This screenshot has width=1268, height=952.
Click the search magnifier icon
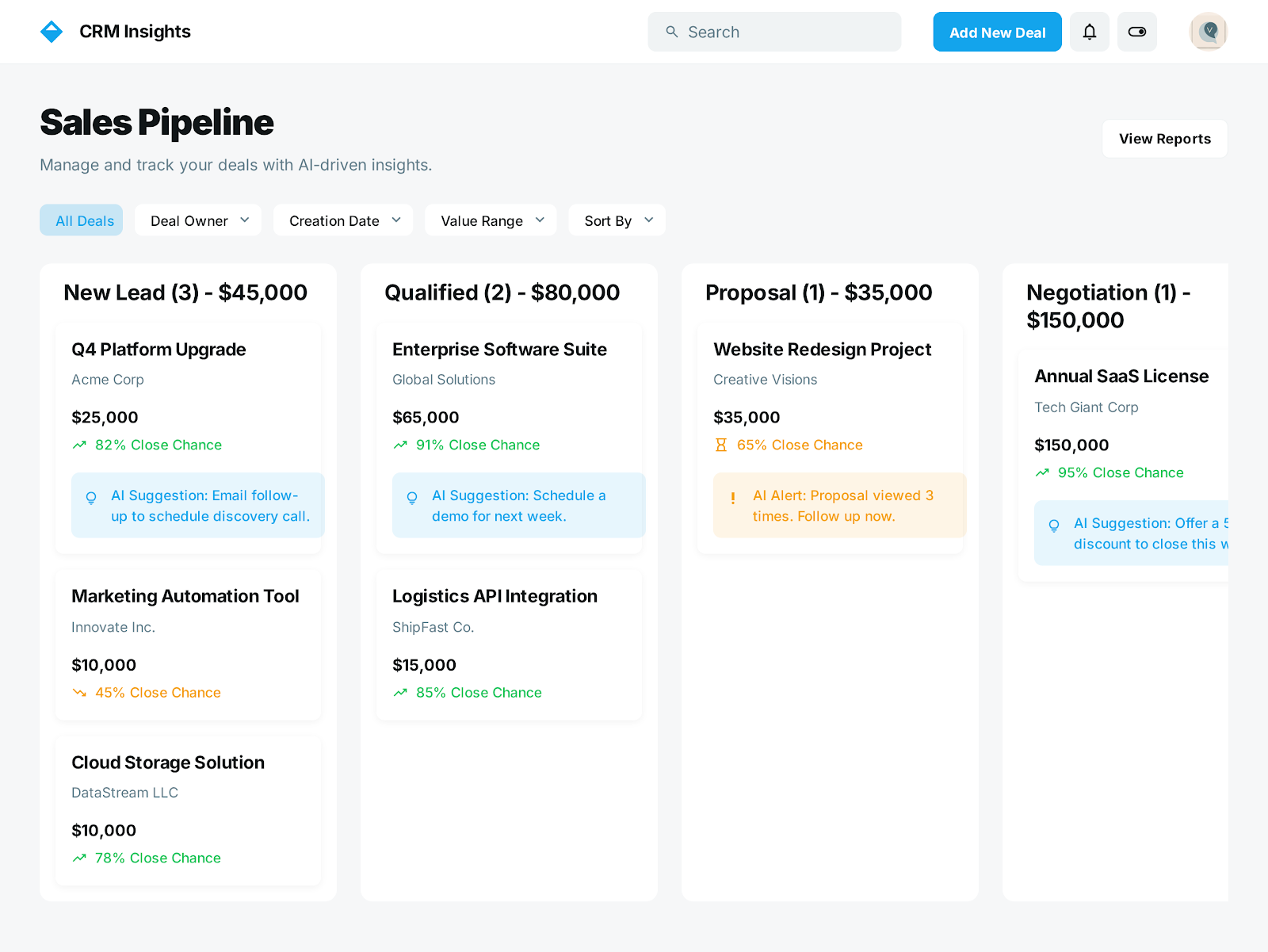[672, 31]
